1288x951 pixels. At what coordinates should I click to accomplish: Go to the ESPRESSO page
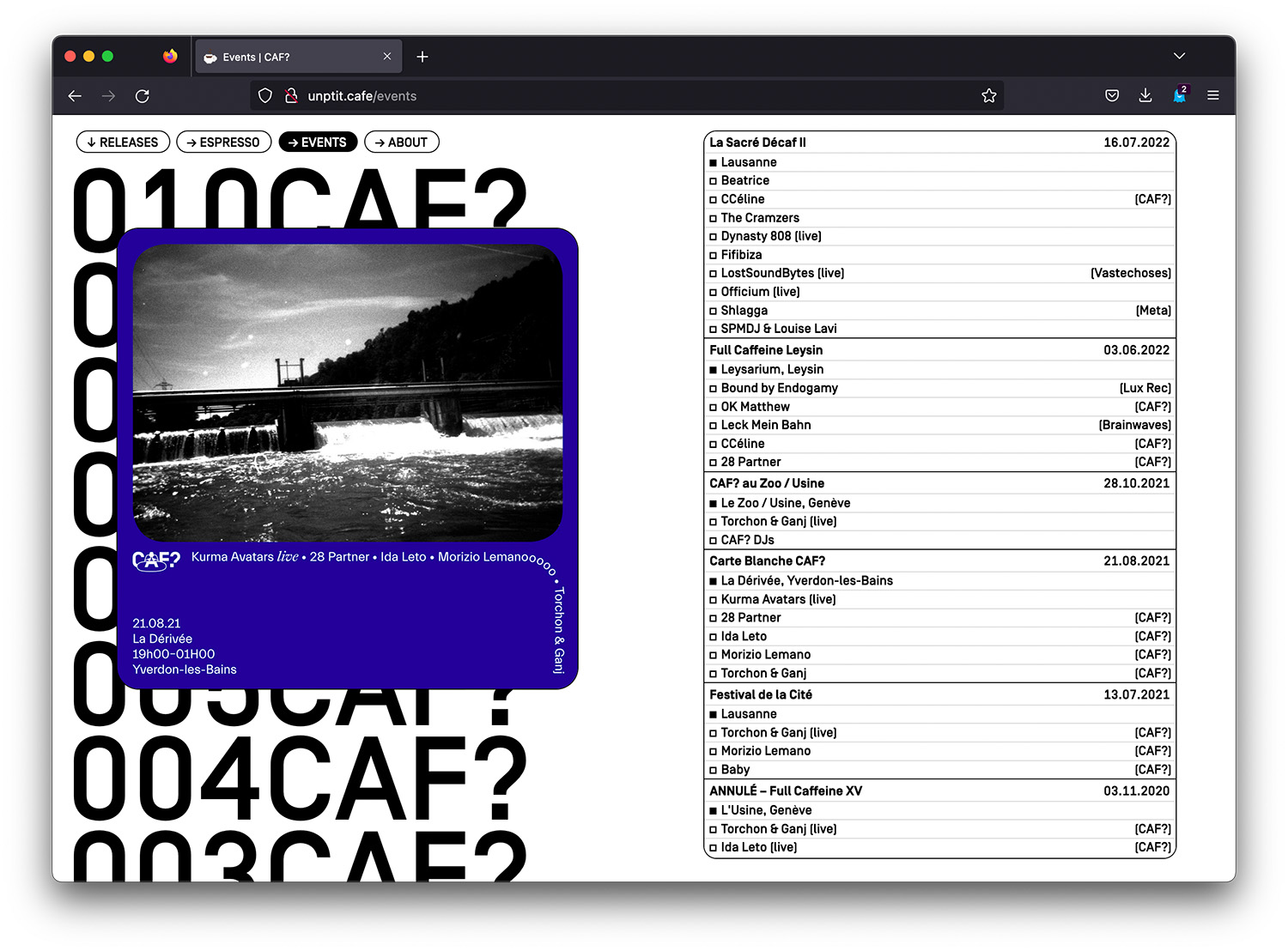pyautogui.click(x=223, y=142)
